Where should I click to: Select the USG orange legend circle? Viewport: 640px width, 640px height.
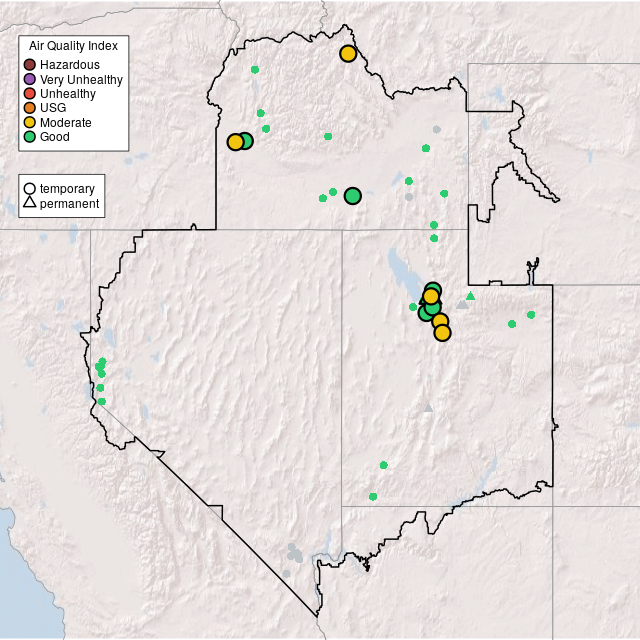click(x=30, y=108)
